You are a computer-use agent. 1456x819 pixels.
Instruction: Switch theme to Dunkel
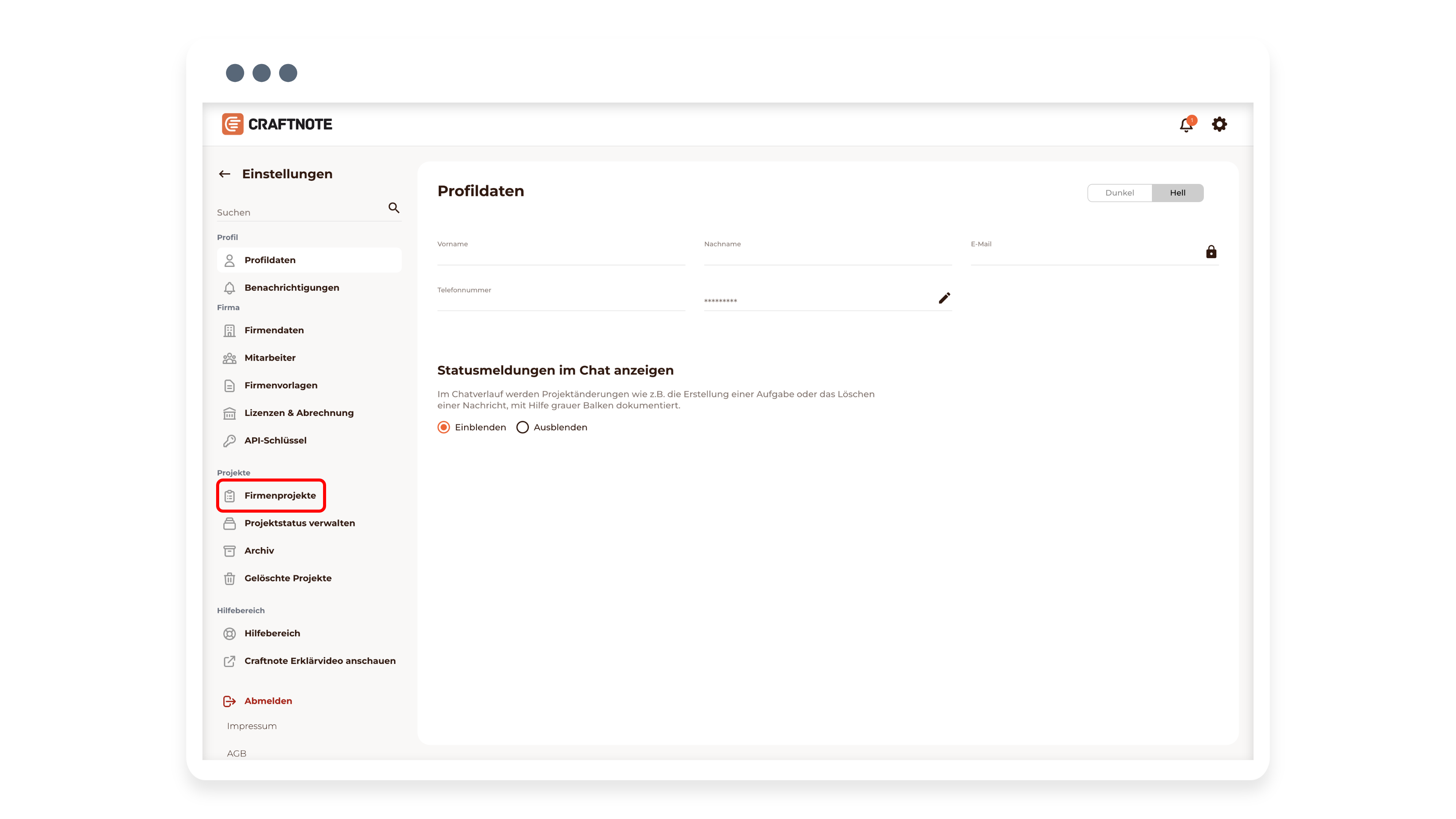click(1119, 193)
